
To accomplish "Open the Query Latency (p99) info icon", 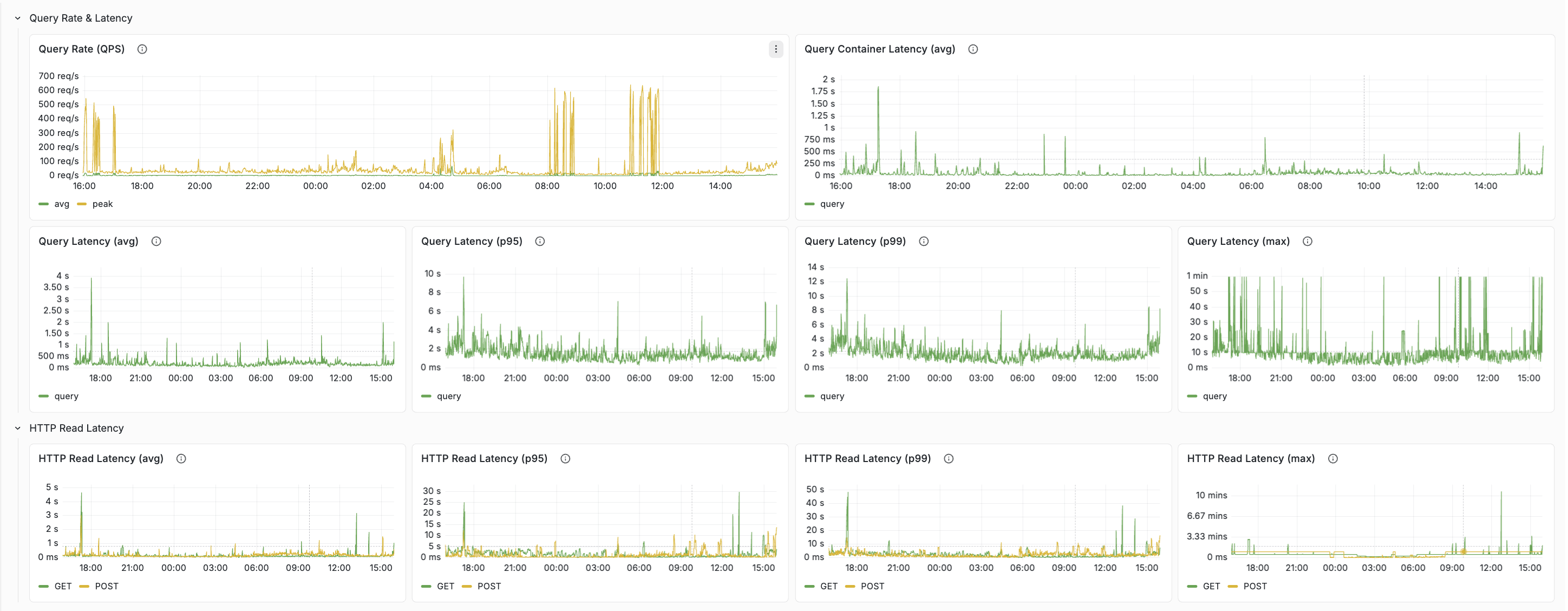I will tap(923, 240).
